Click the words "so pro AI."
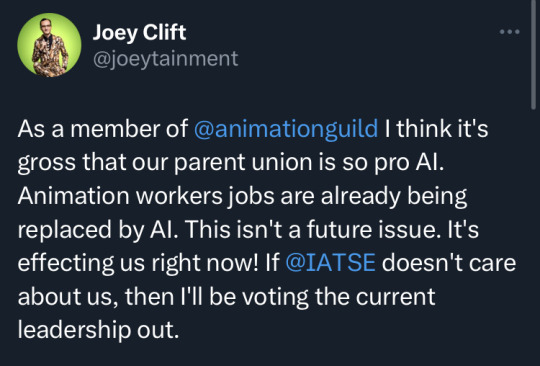The image size is (540, 366). (x=393, y=163)
